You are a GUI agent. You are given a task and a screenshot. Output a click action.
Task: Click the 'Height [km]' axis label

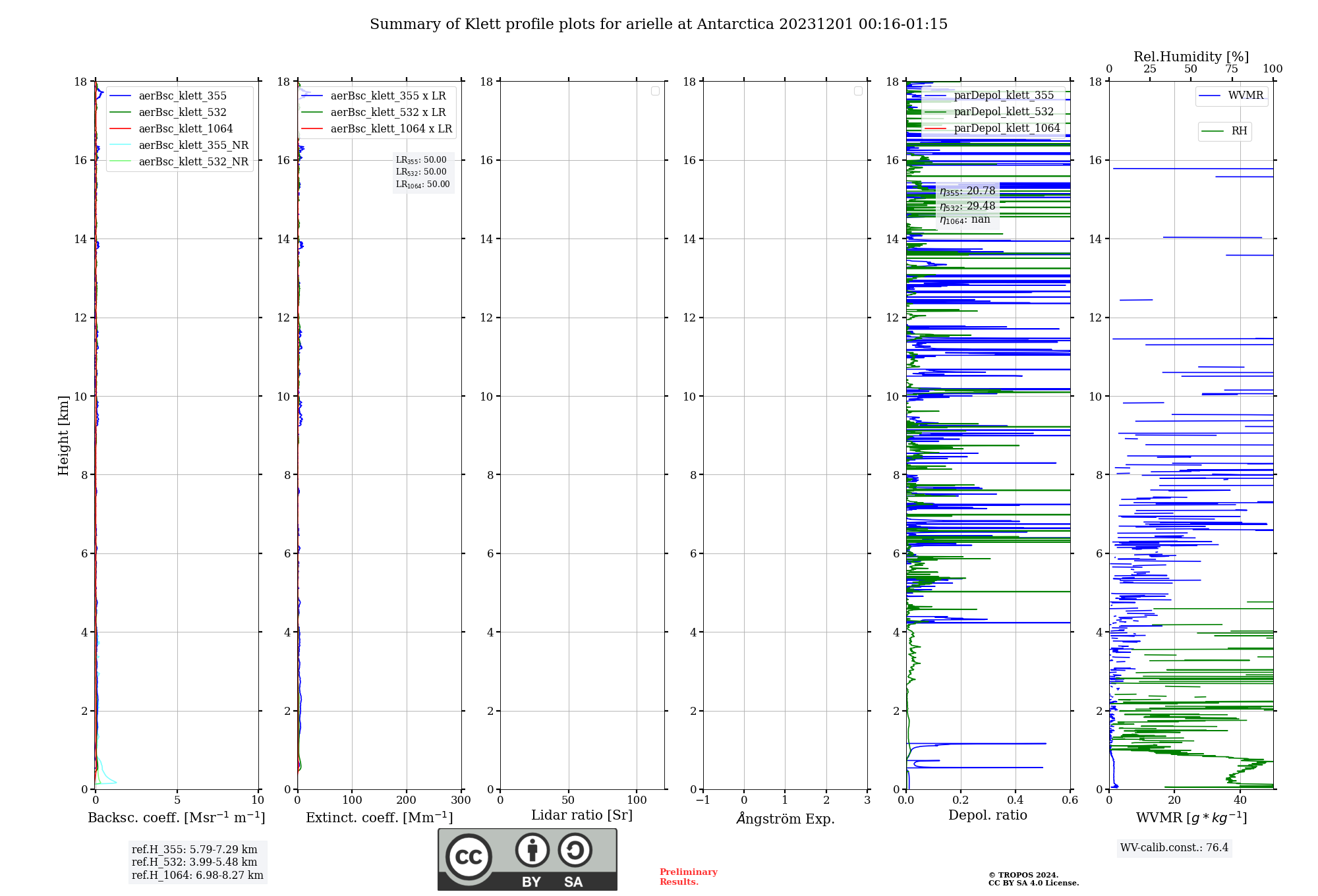(63, 435)
